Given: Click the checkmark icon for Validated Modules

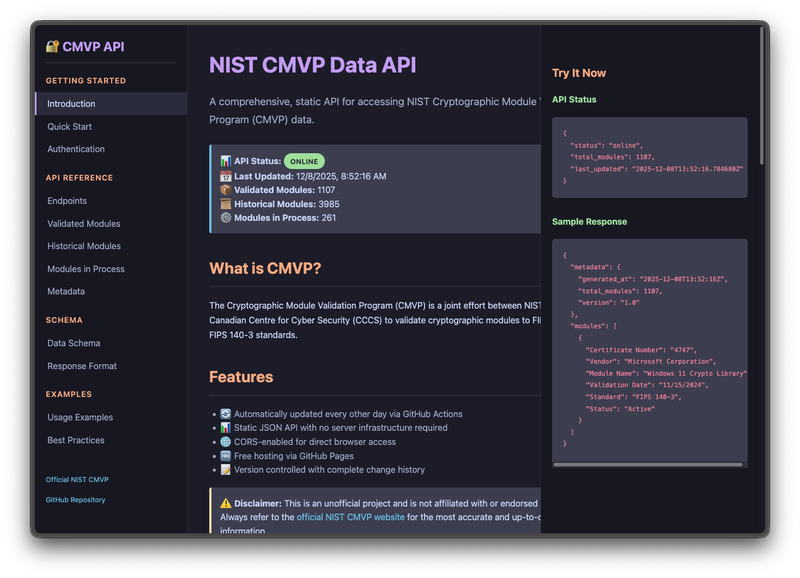Looking at the screenshot, I should [225, 191].
